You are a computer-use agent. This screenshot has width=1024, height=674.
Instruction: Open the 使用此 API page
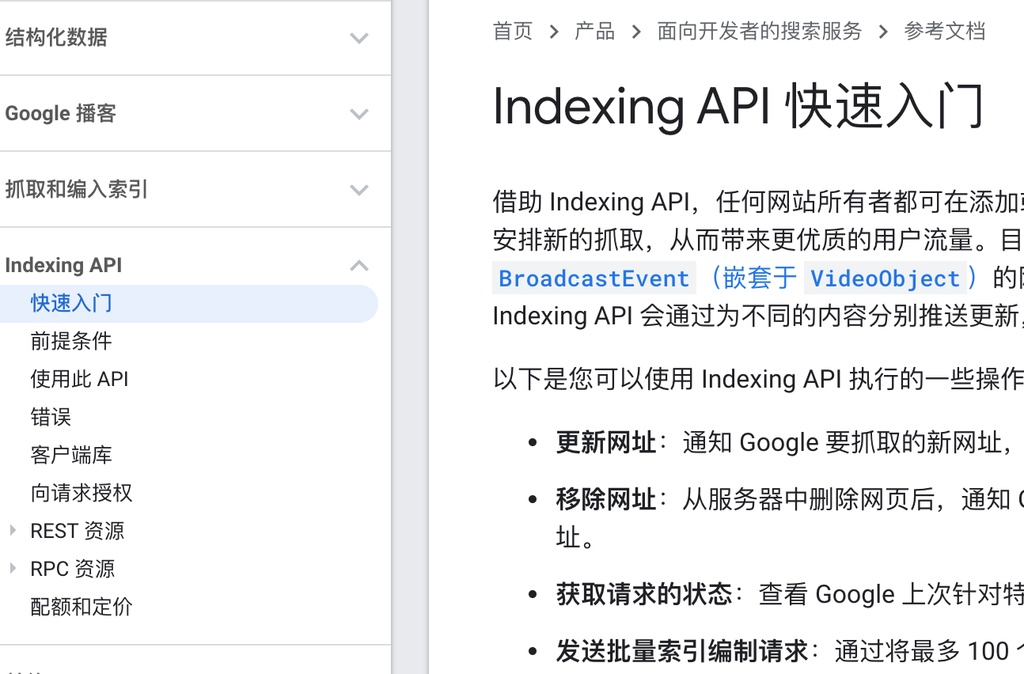[x=80, y=378]
